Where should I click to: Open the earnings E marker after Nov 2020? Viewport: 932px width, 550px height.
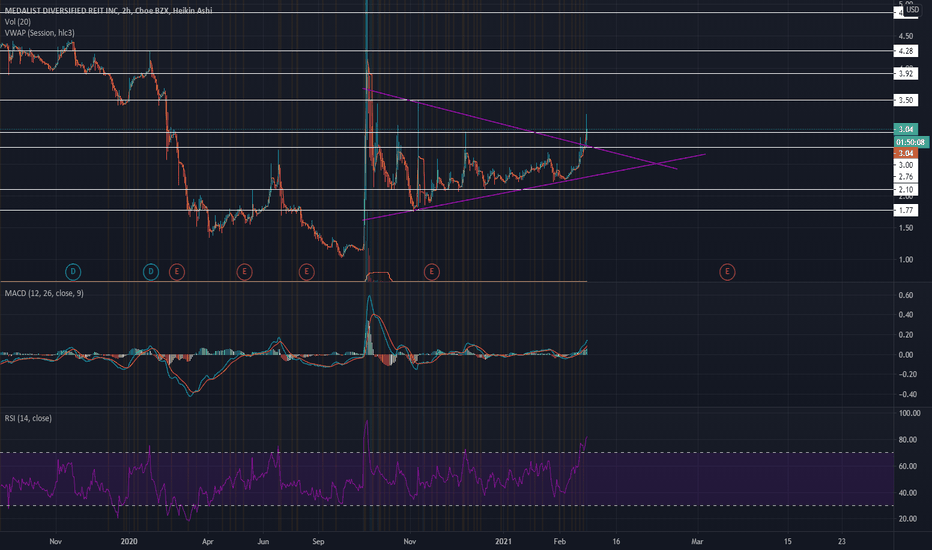[x=432, y=272]
